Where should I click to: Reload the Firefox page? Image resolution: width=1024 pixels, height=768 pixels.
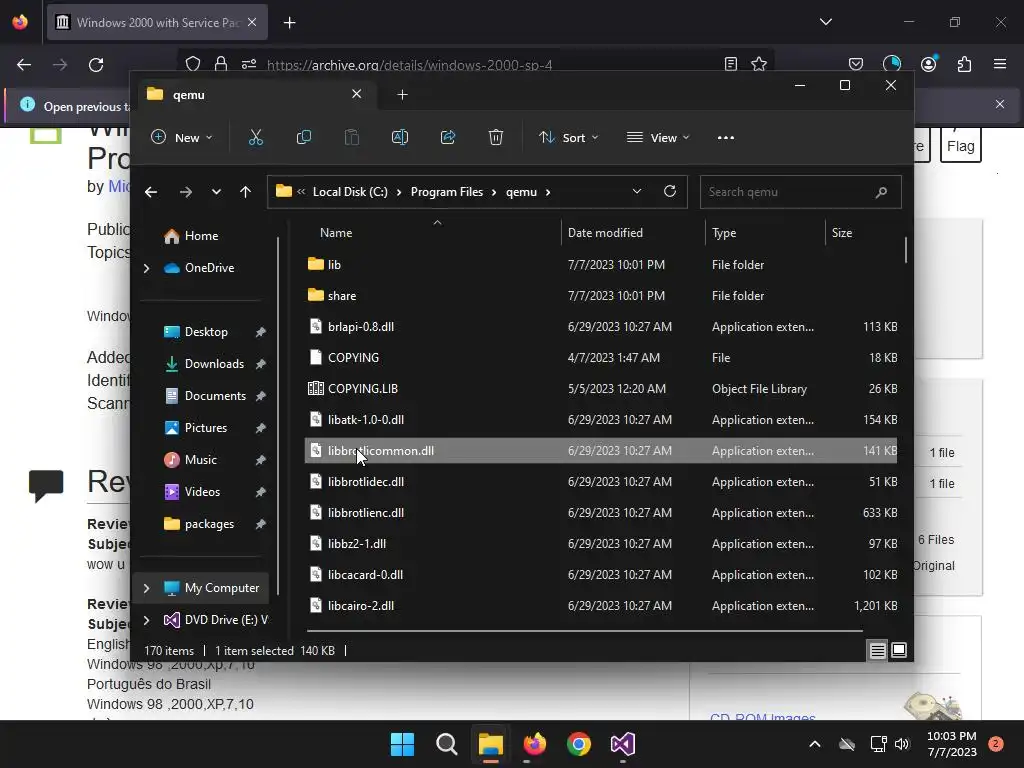[x=96, y=65]
